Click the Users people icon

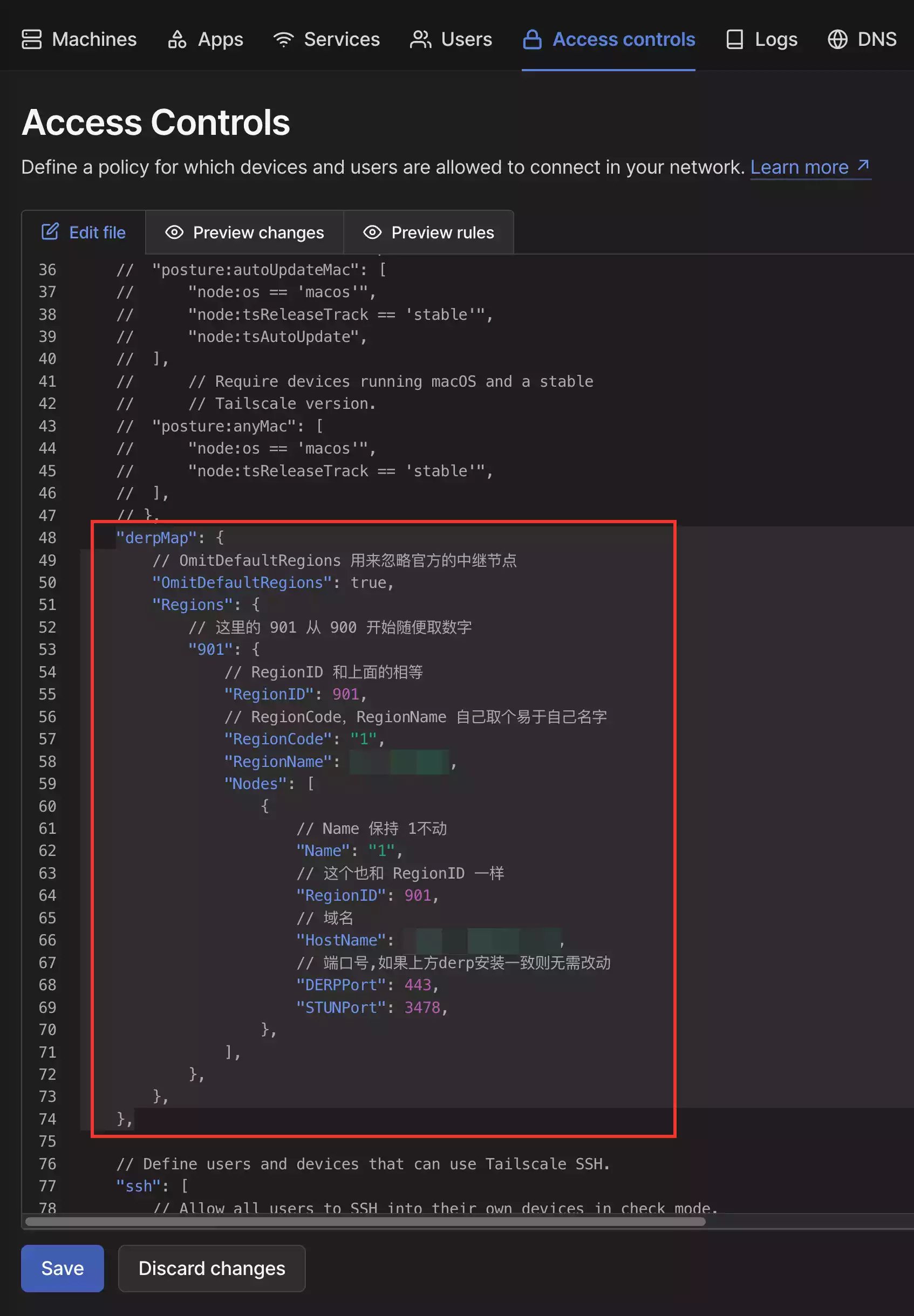(x=420, y=39)
